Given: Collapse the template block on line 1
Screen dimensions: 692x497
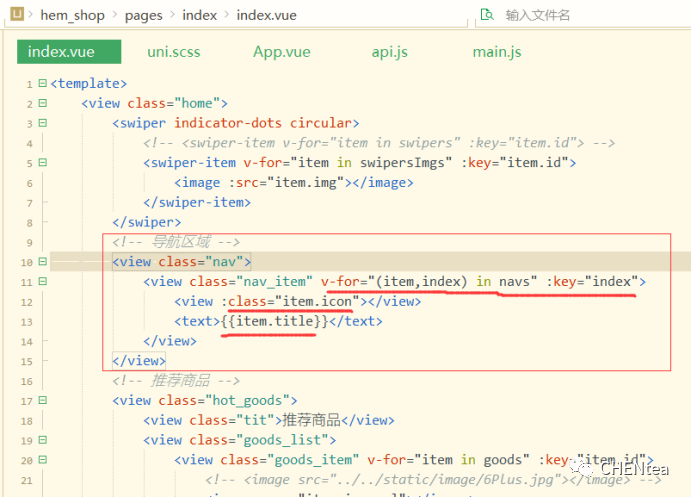Looking at the screenshot, I should click(42, 84).
